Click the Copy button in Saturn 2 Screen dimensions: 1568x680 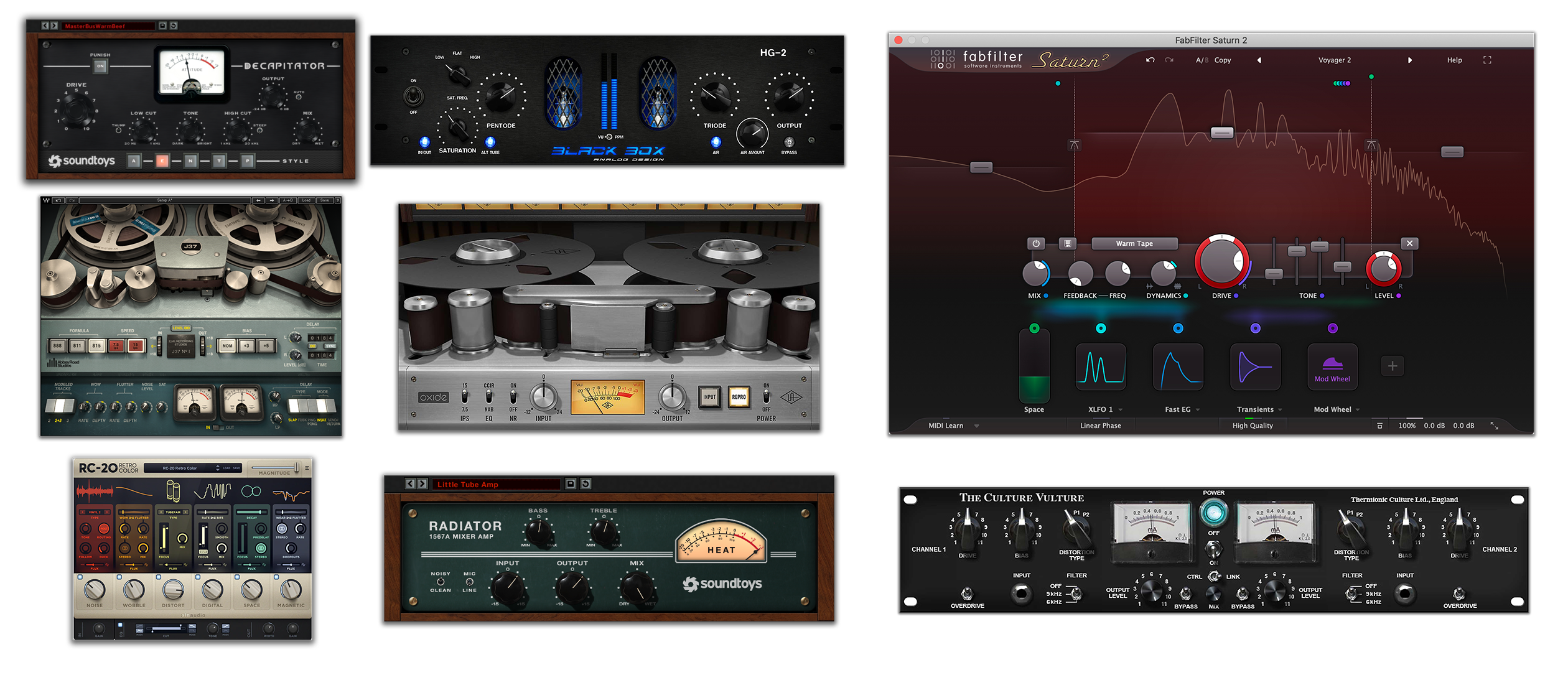[x=1223, y=60]
